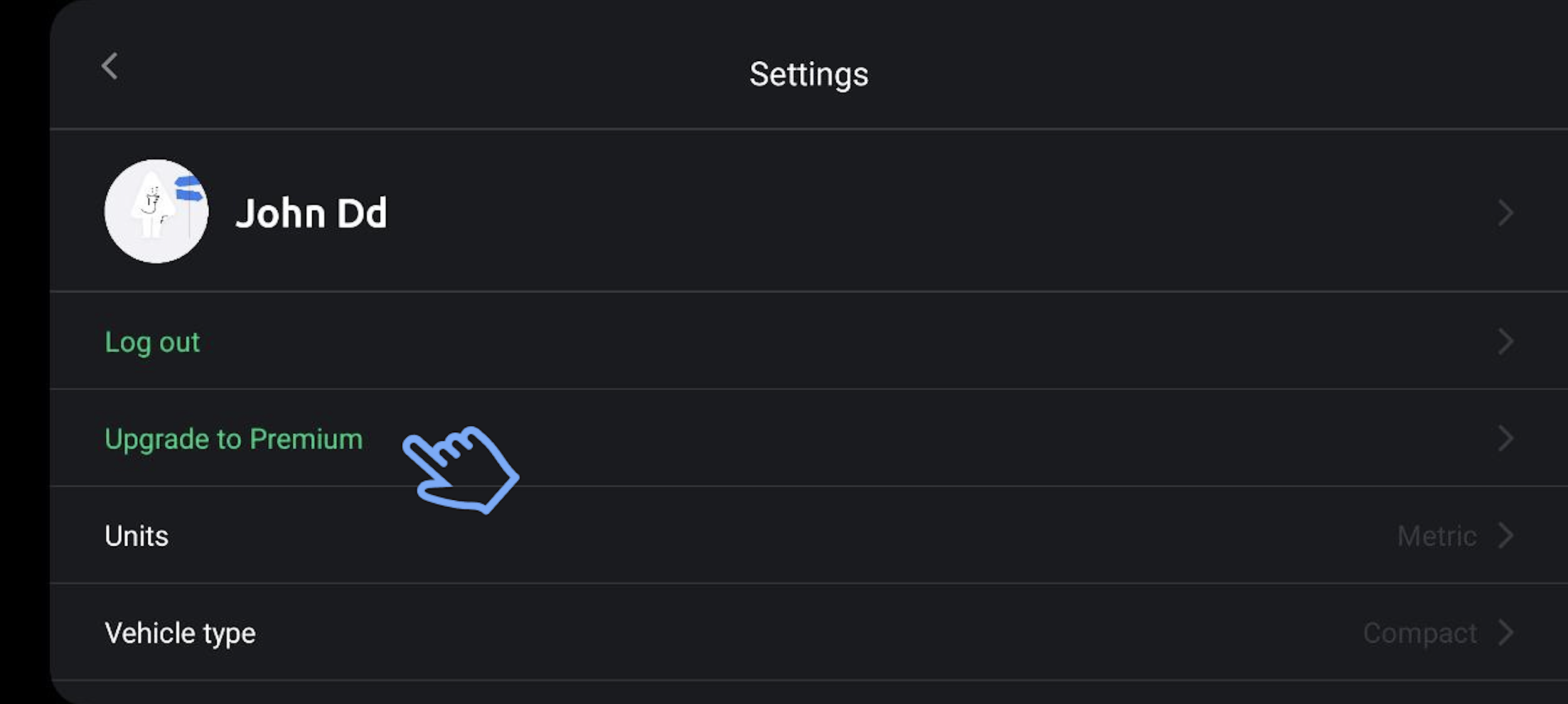1568x704 pixels.
Task: Click the Settings page title
Action: pyautogui.click(x=809, y=74)
